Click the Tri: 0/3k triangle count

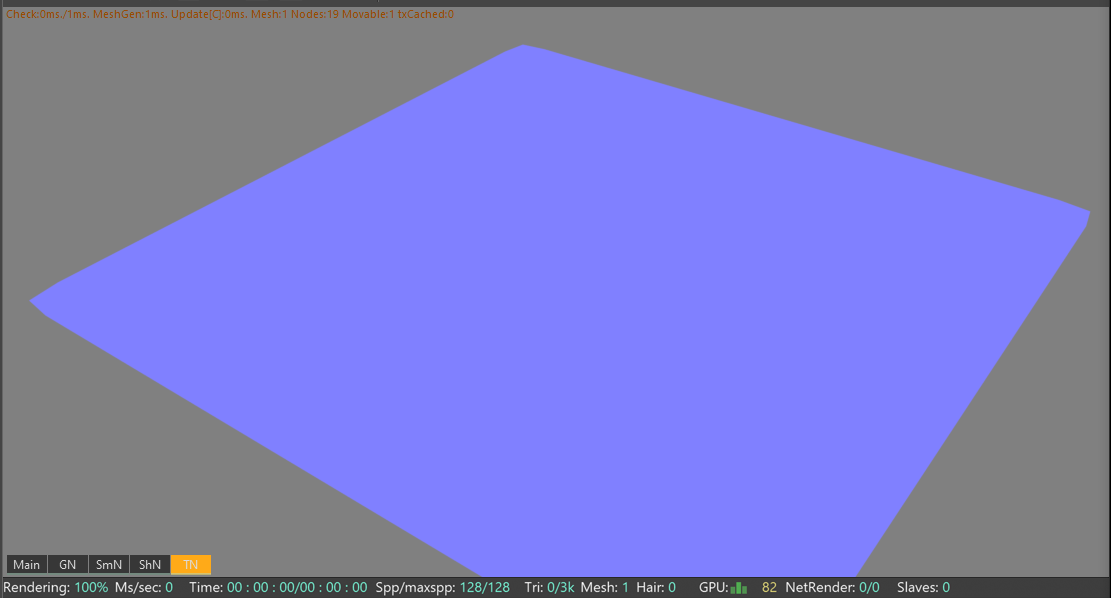click(550, 587)
